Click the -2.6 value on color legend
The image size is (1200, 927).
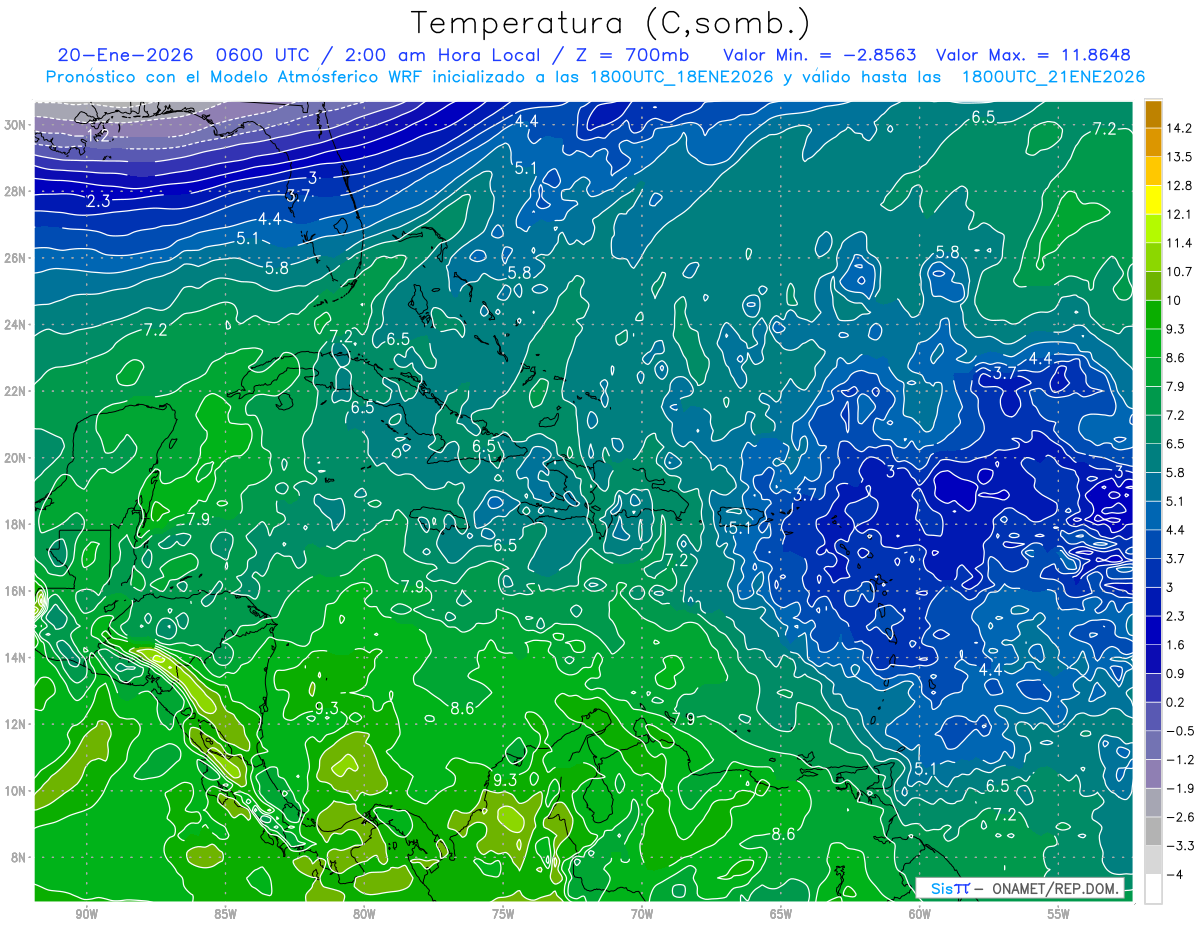1180,817
